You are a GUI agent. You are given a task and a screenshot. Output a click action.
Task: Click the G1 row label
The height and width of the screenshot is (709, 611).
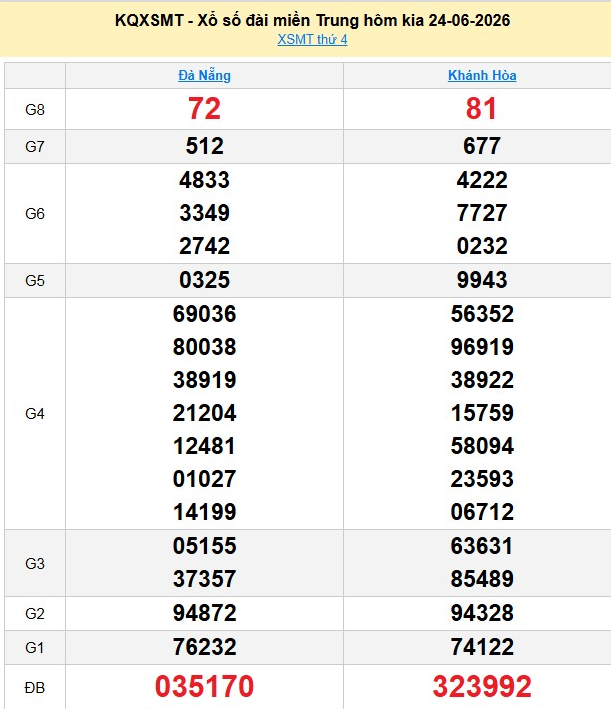point(35,648)
